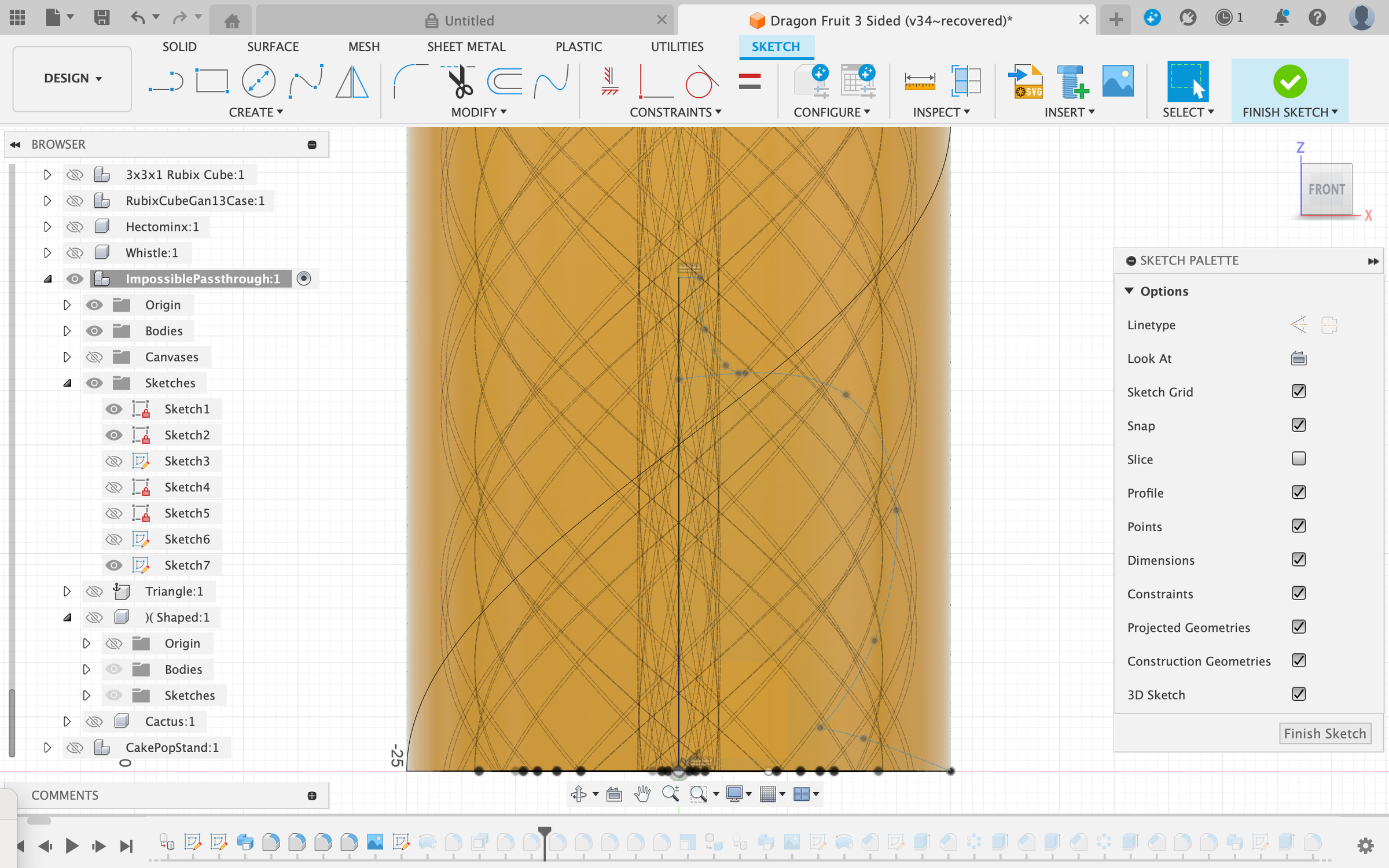Enable the Slice checkbox

coord(1298,459)
